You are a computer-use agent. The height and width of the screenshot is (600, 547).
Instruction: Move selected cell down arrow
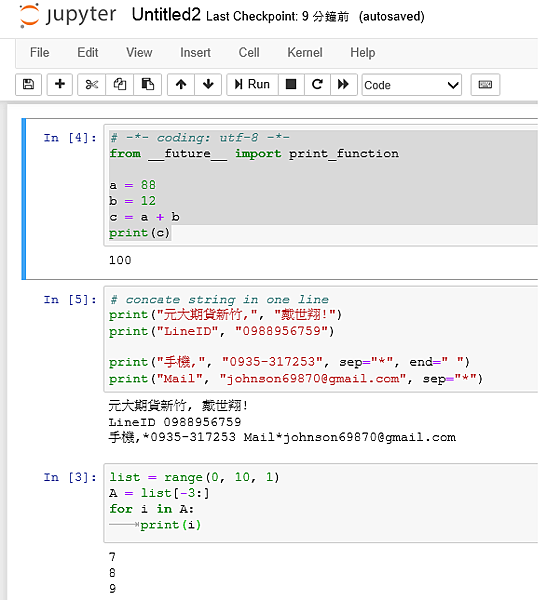(208, 84)
